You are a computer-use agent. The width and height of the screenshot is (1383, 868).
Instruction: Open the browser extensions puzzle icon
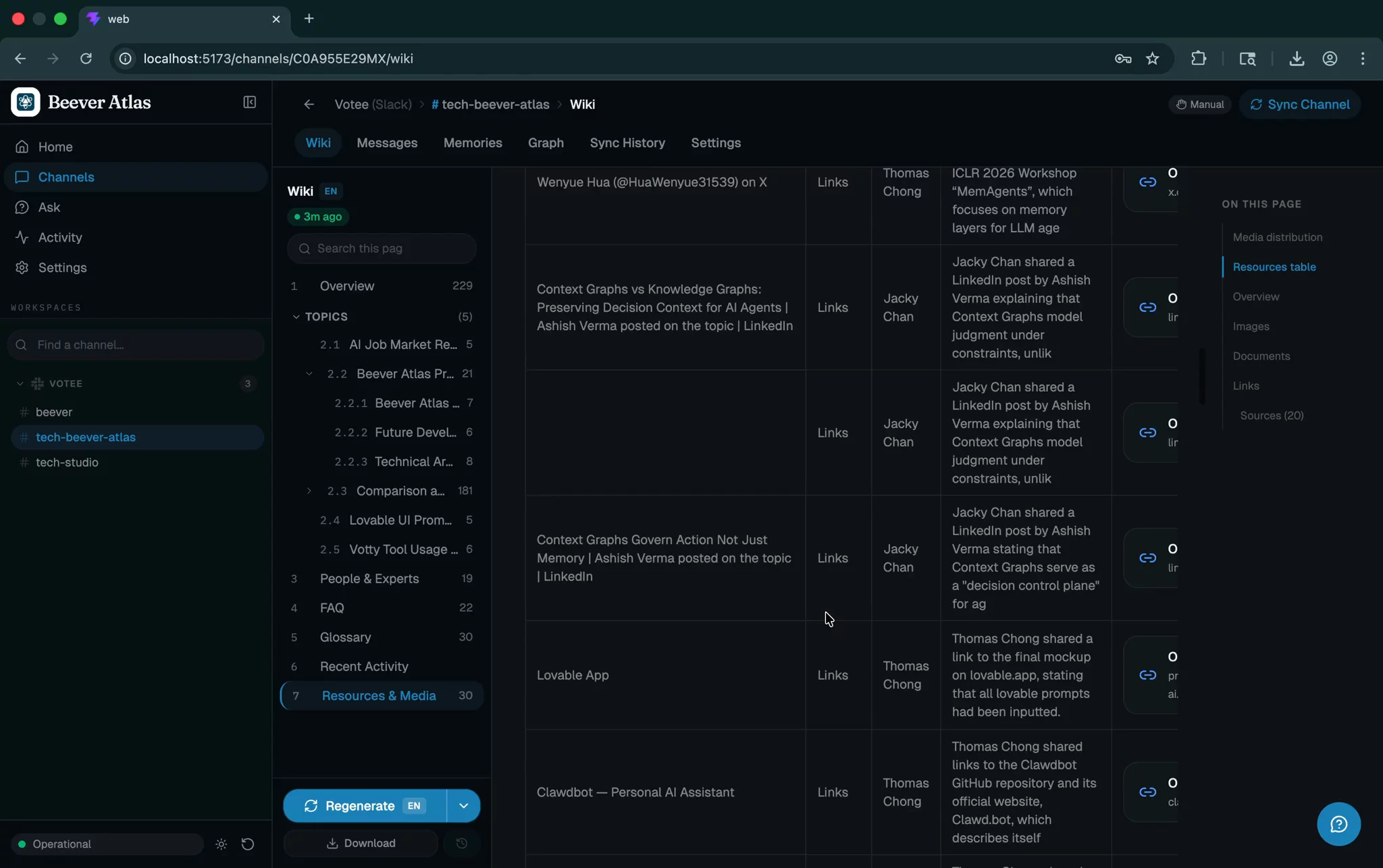point(1199,59)
